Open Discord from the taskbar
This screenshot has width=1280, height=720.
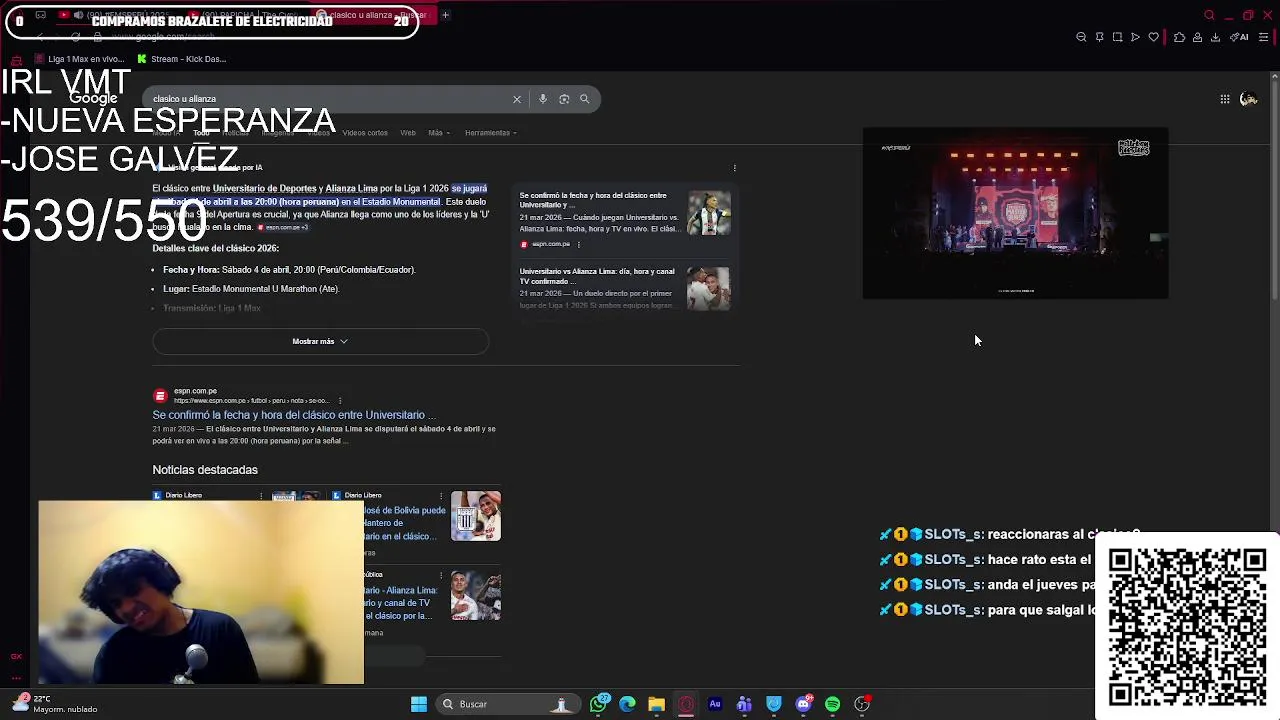coord(803,704)
